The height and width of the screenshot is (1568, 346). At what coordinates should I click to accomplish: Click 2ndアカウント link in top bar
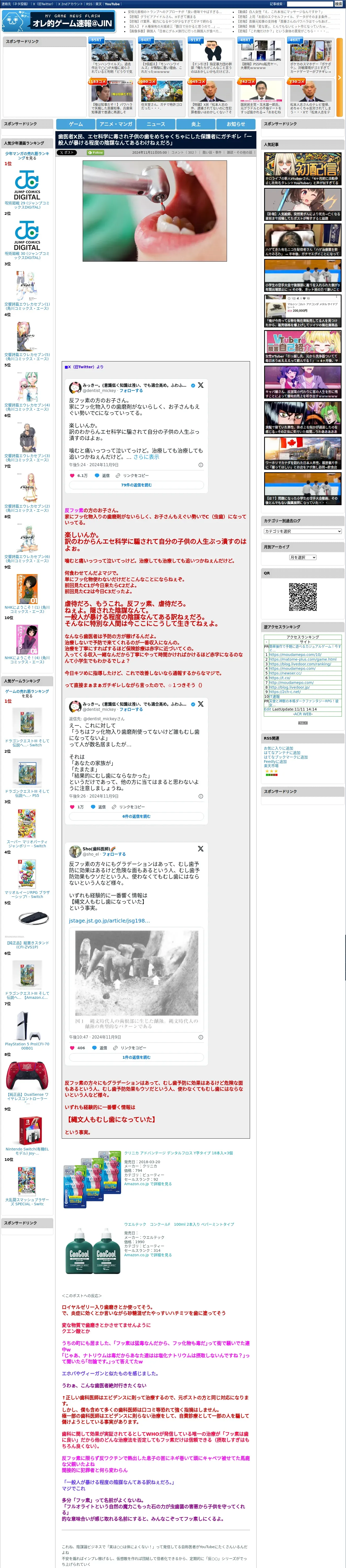pyautogui.click(x=71, y=4)
